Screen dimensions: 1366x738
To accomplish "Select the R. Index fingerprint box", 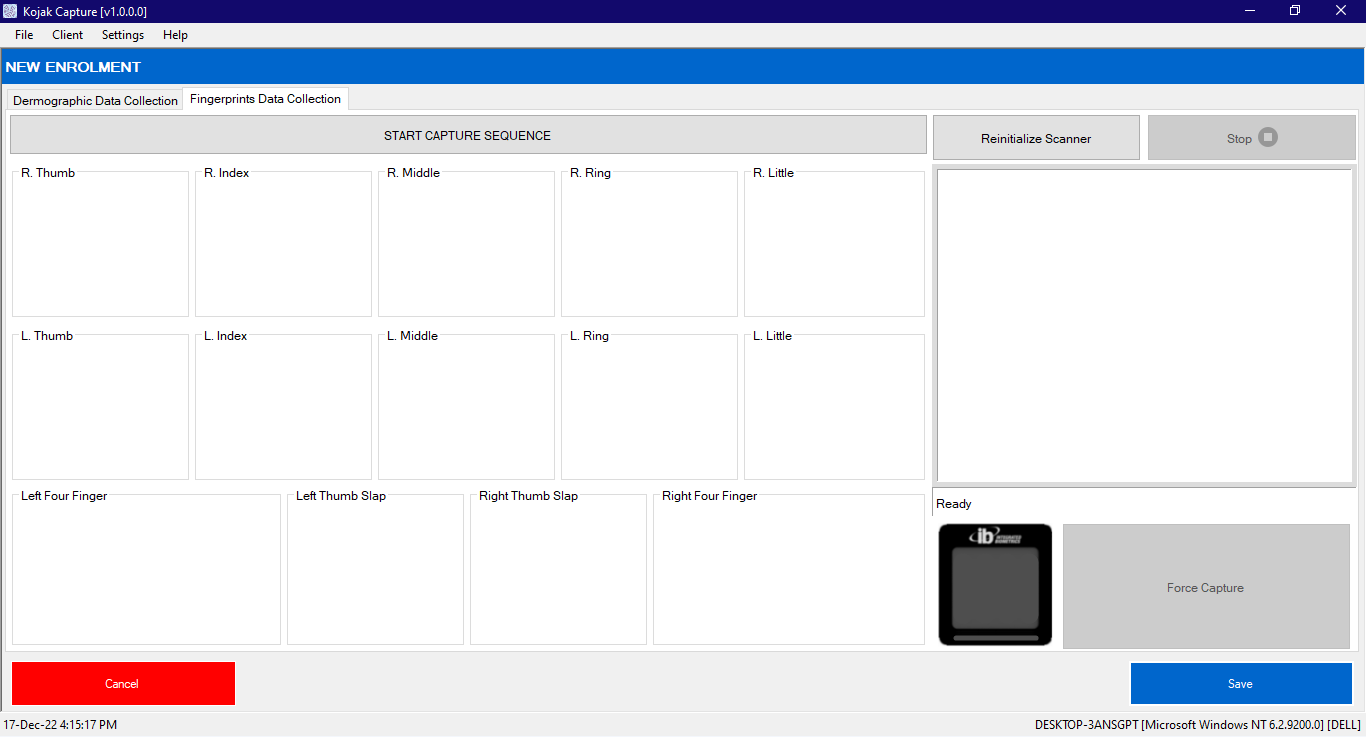I will pyautogui.click(x=283, y=245).
